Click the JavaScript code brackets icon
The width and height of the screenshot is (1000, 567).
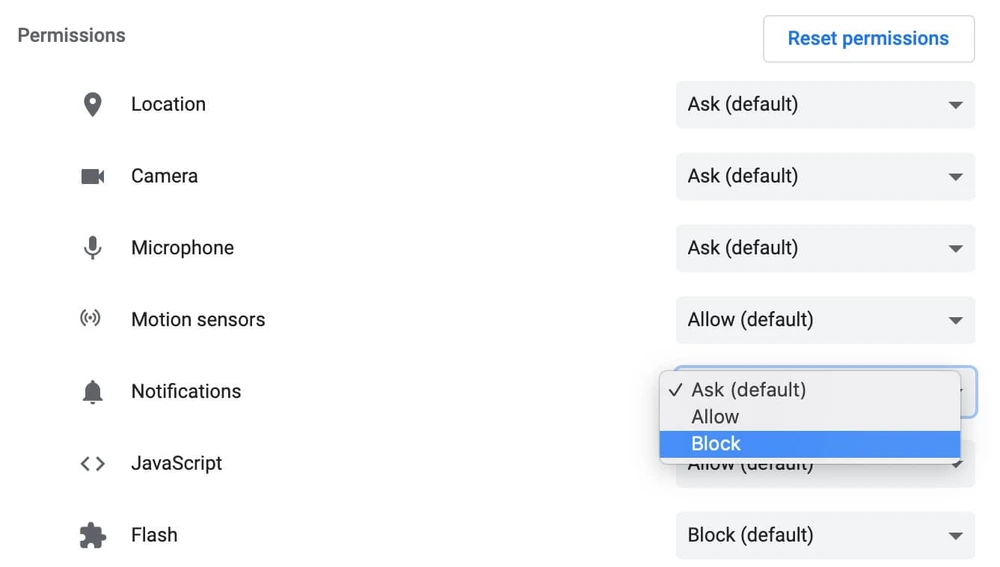click(x=92, y=464)
